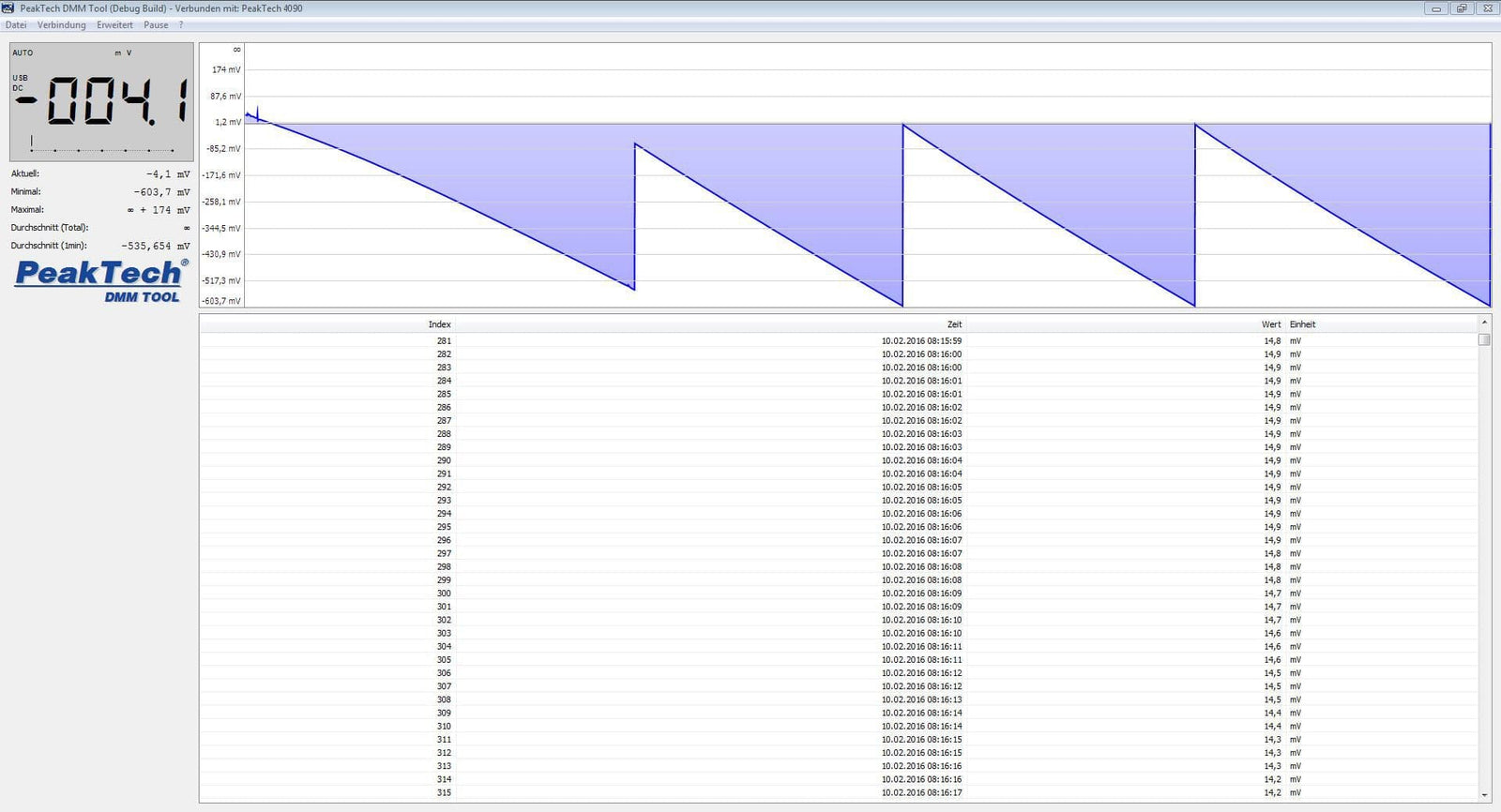Select the table row with index 300
The height and width of the screenshot is (812, 1501).
click(844, 594)
